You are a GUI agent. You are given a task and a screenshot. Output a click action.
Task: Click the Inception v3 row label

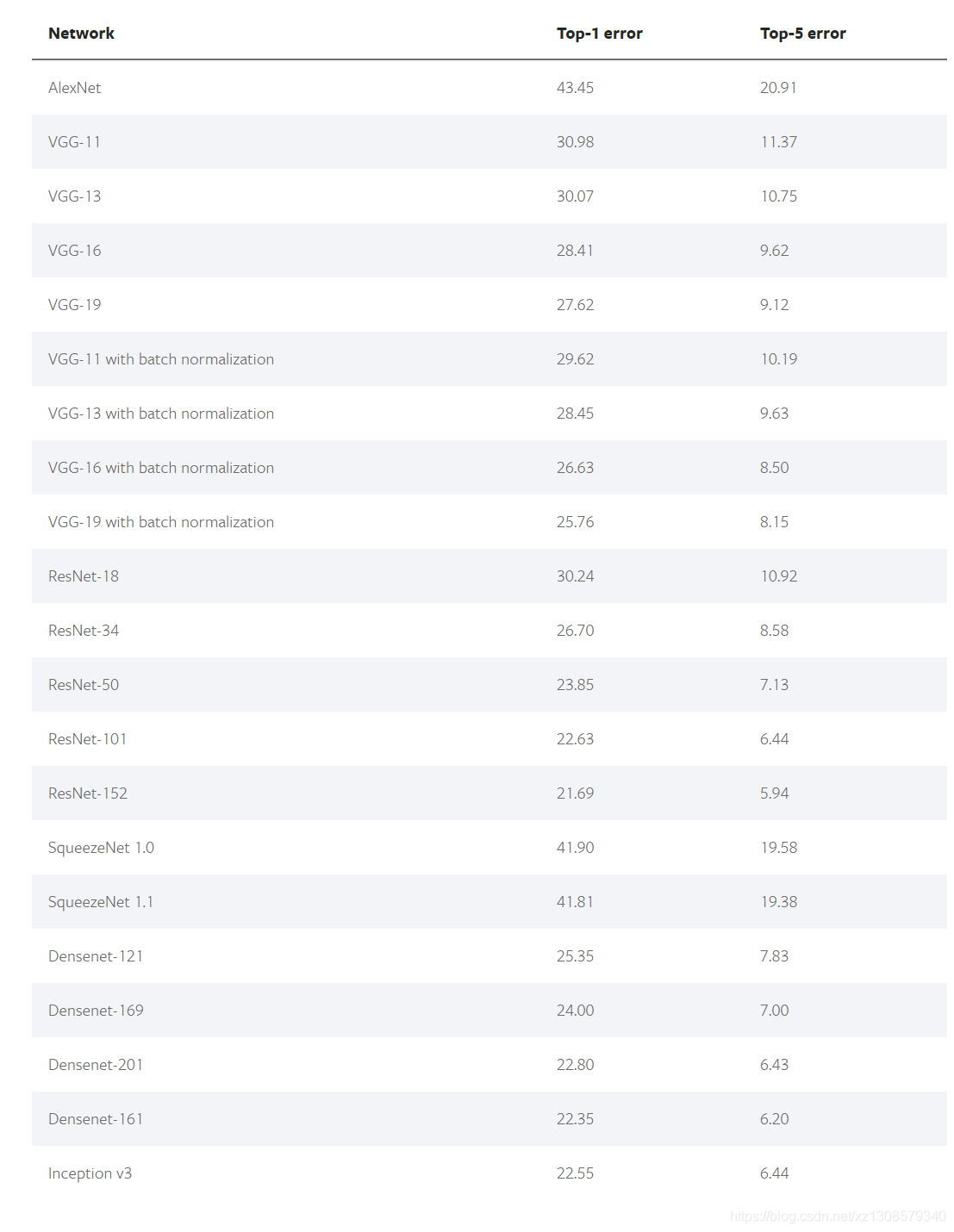[x=90, y=1173]
